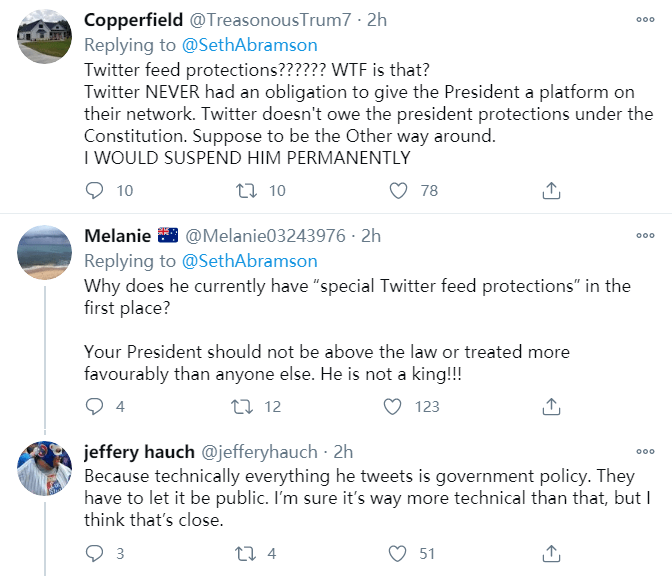Reply to Copperfield's tweet
The width and height of the screenshot is (672, 578).
point(95,190)
